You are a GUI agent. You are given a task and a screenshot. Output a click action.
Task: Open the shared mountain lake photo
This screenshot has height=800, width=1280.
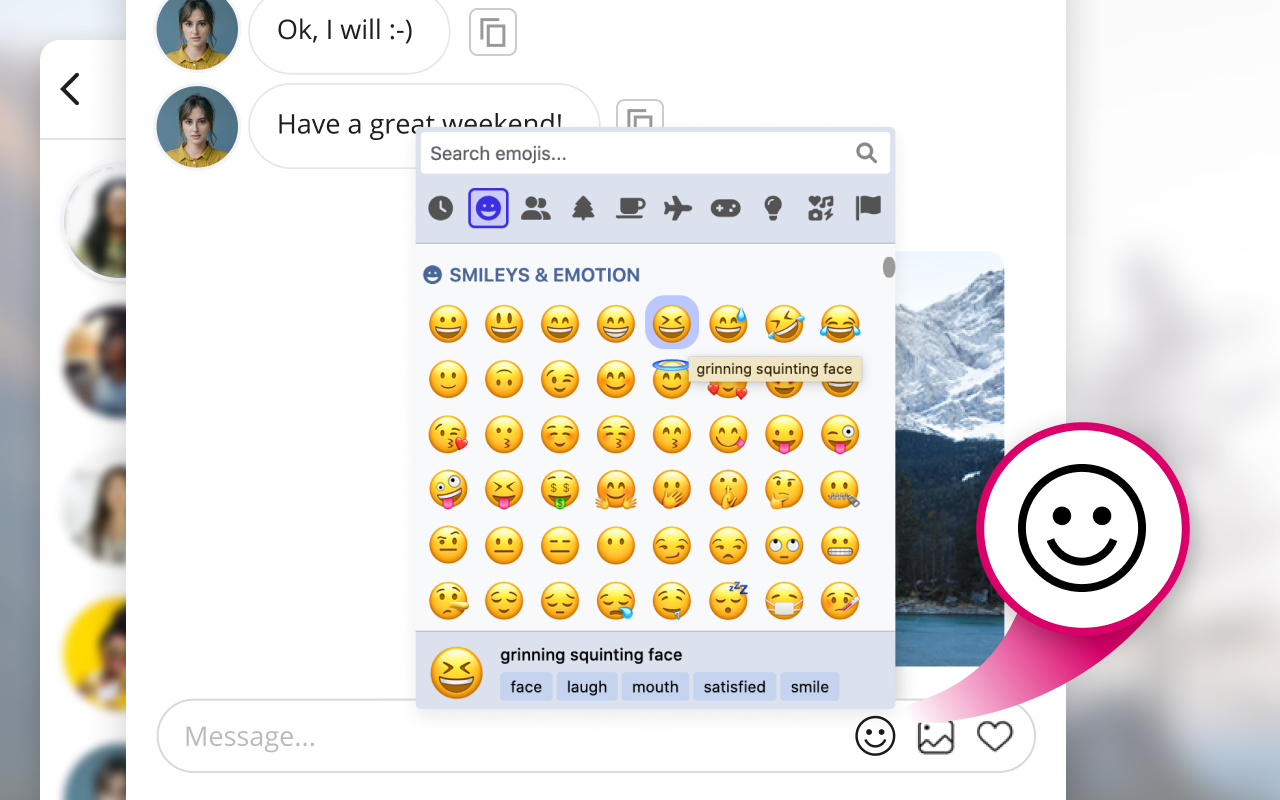click(x=949, y=458)
